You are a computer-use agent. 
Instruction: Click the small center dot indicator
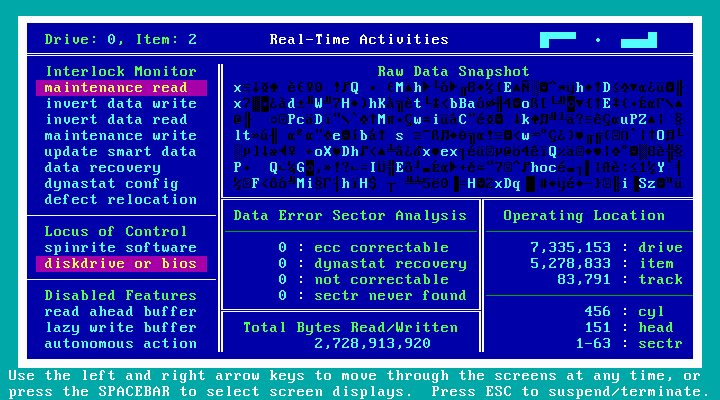tap(598, 40)
